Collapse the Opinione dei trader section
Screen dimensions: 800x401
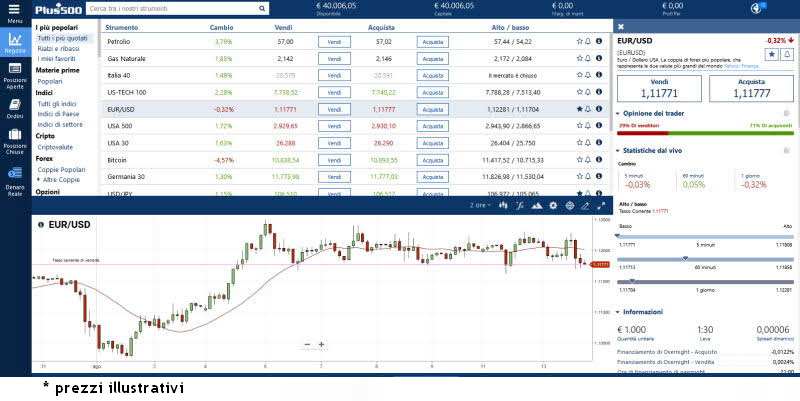pyautogui.click(x=619, y=114)
